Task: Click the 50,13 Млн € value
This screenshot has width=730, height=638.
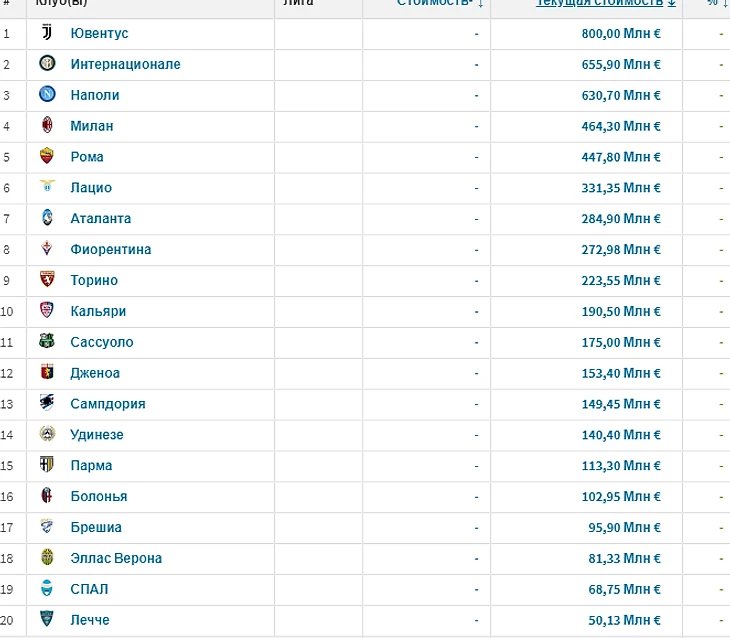Action: coord(624,620)
